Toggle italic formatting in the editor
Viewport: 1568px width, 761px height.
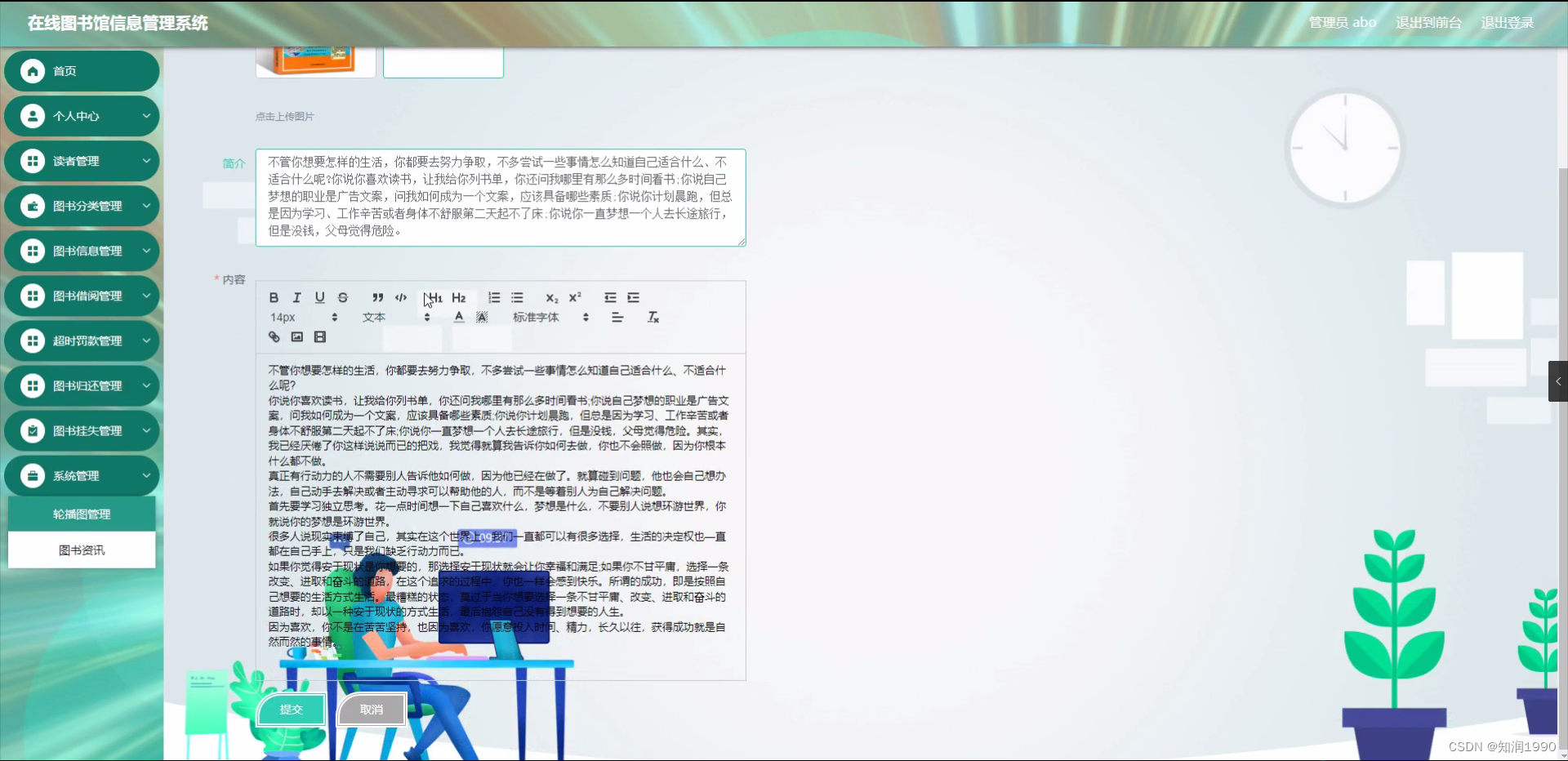point(297,298)
